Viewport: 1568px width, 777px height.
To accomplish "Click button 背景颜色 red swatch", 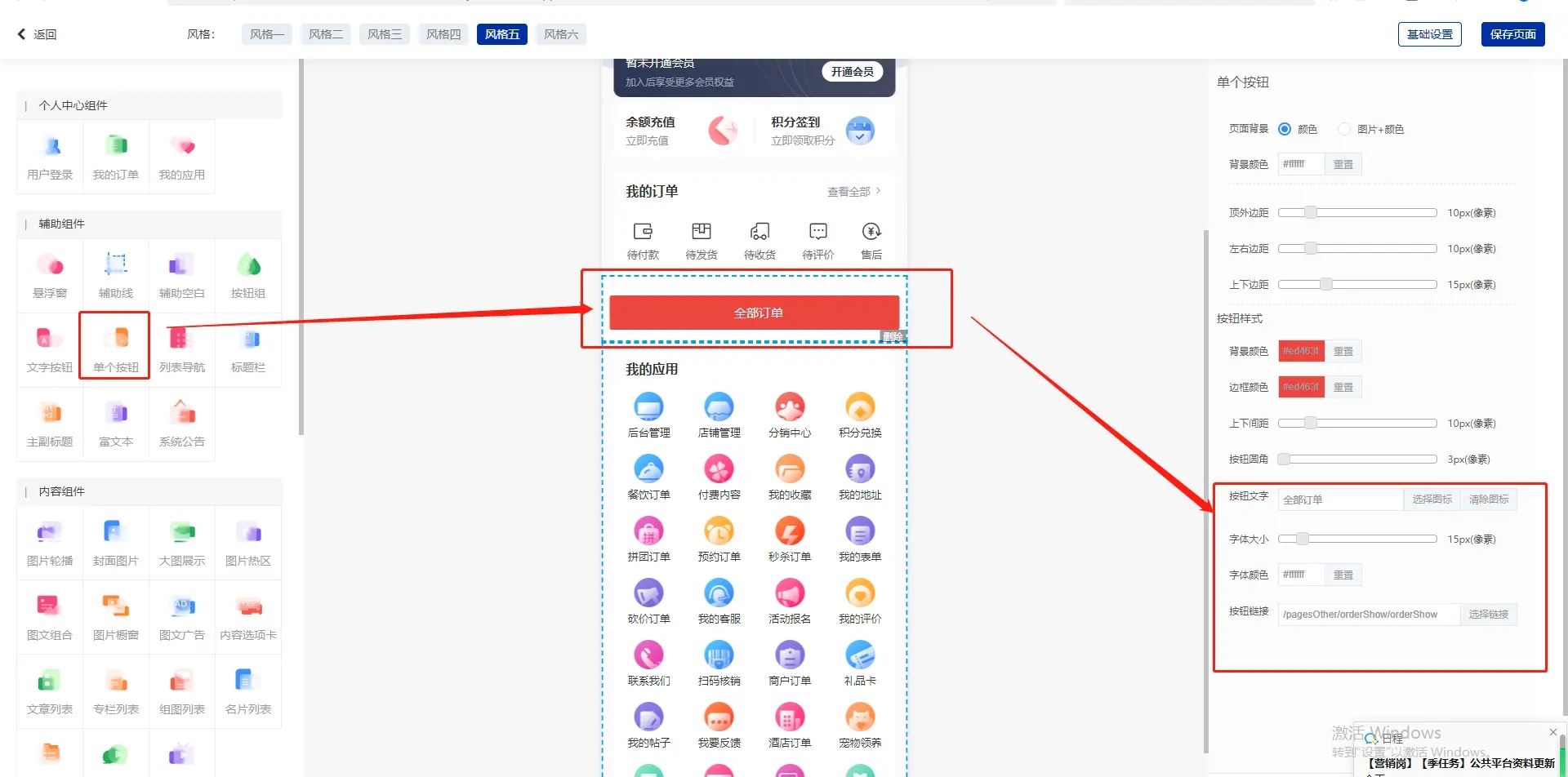I will coord(1300,351).
